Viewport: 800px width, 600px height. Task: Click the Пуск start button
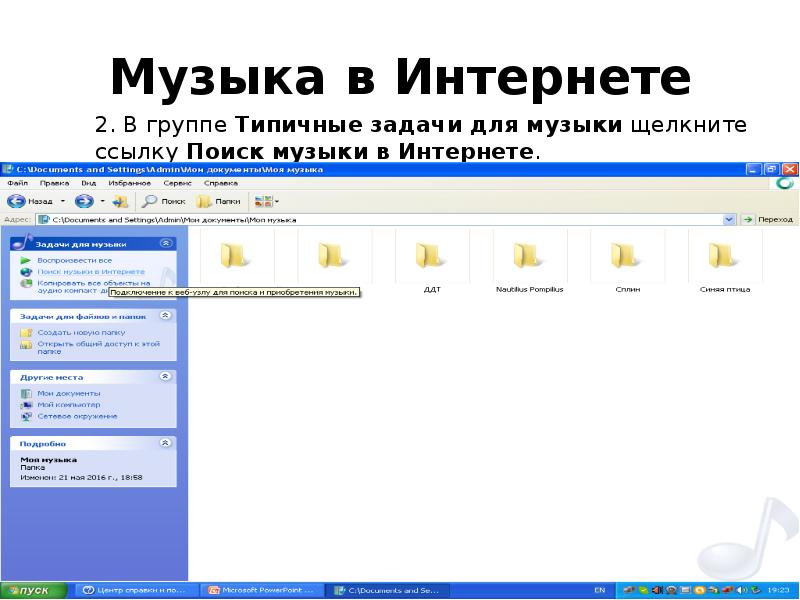click(x=34, y=590)
